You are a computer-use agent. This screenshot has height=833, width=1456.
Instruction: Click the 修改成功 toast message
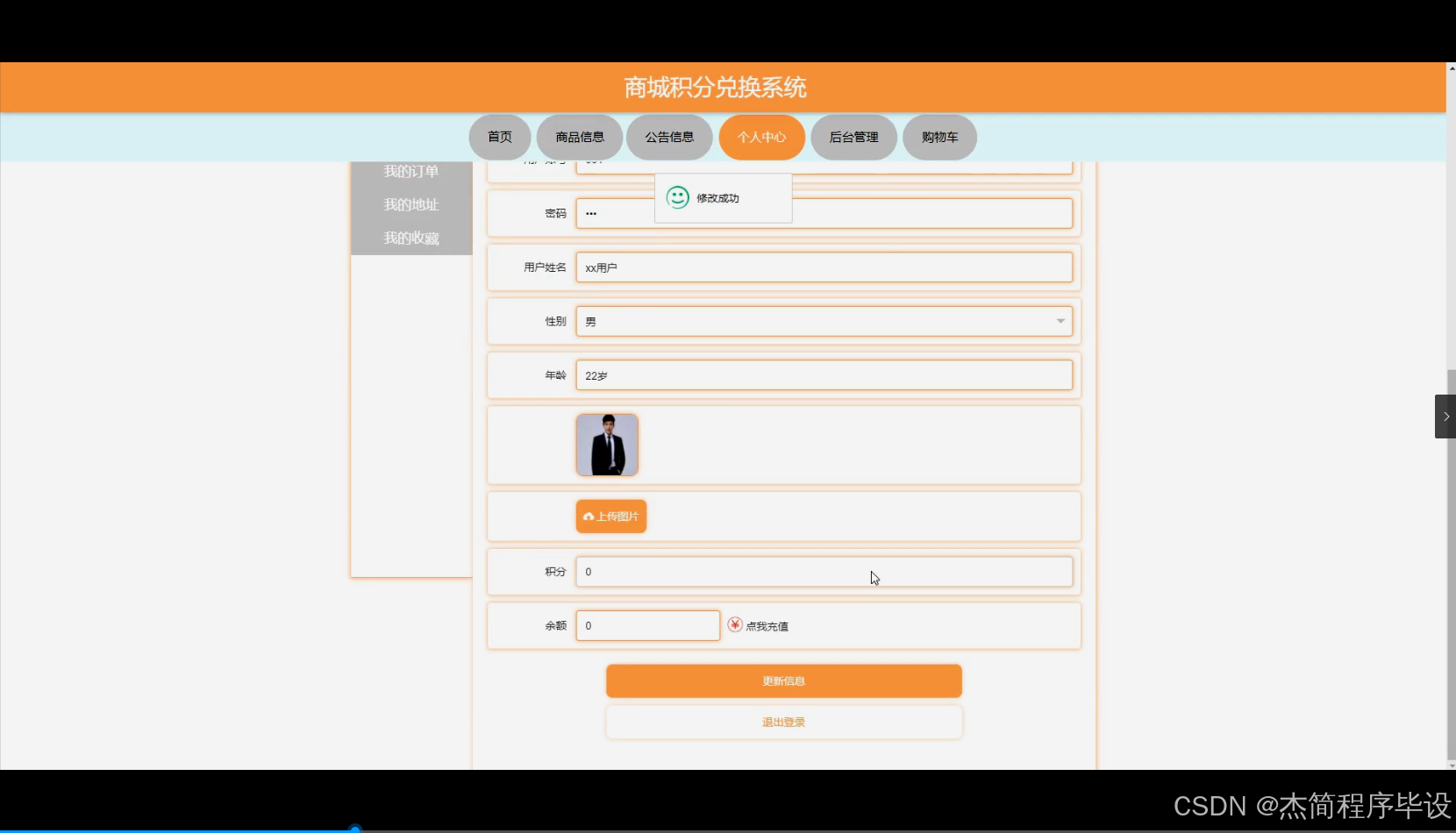(x=724, y=198)
